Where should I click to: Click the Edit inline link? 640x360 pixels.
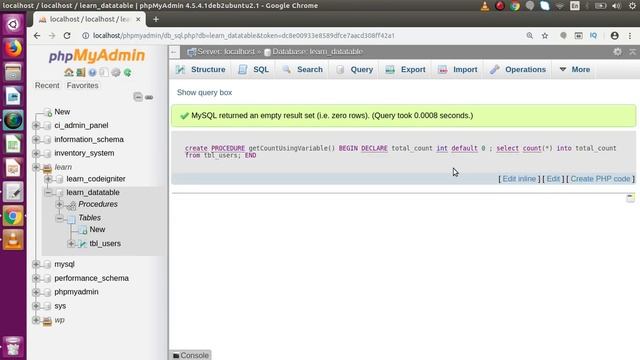(x=519, y=179)
